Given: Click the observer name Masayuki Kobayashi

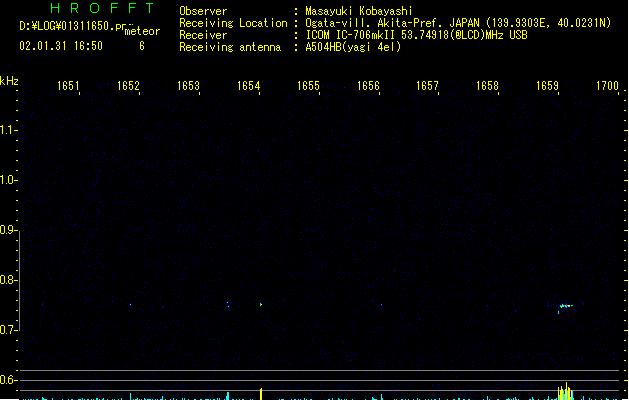Looking at the screenshot, I should [359, 11].
